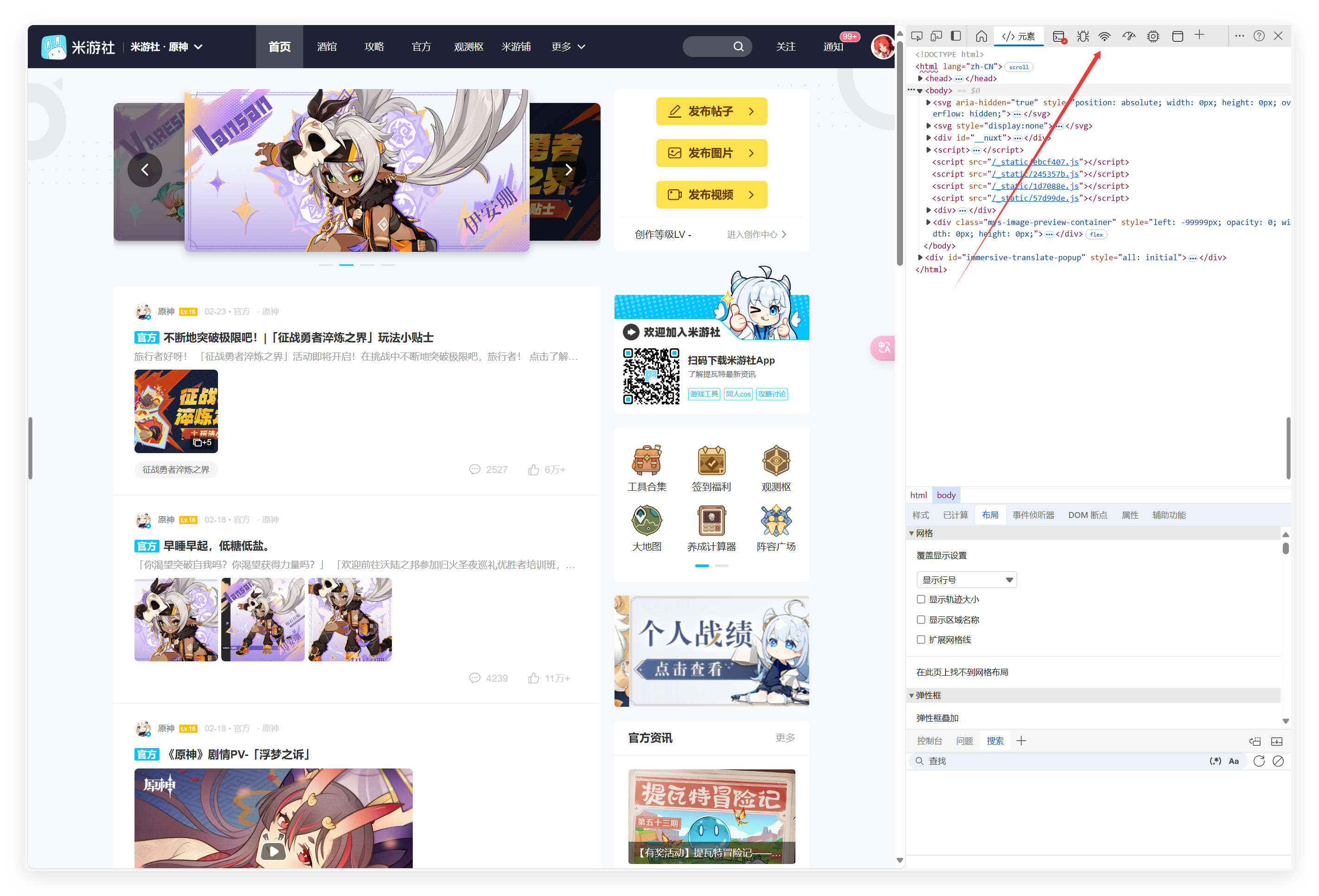Open 进入创作中心 link
The height and width of the screenshot is (896, 1319).
coord(756,234)
